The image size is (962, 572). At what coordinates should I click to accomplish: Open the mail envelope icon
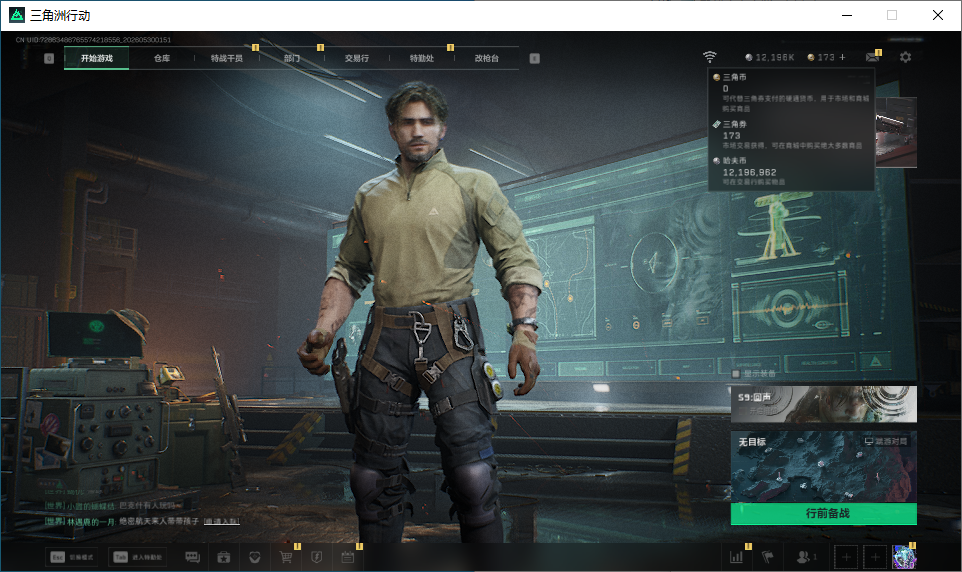[x=872, y=57]
